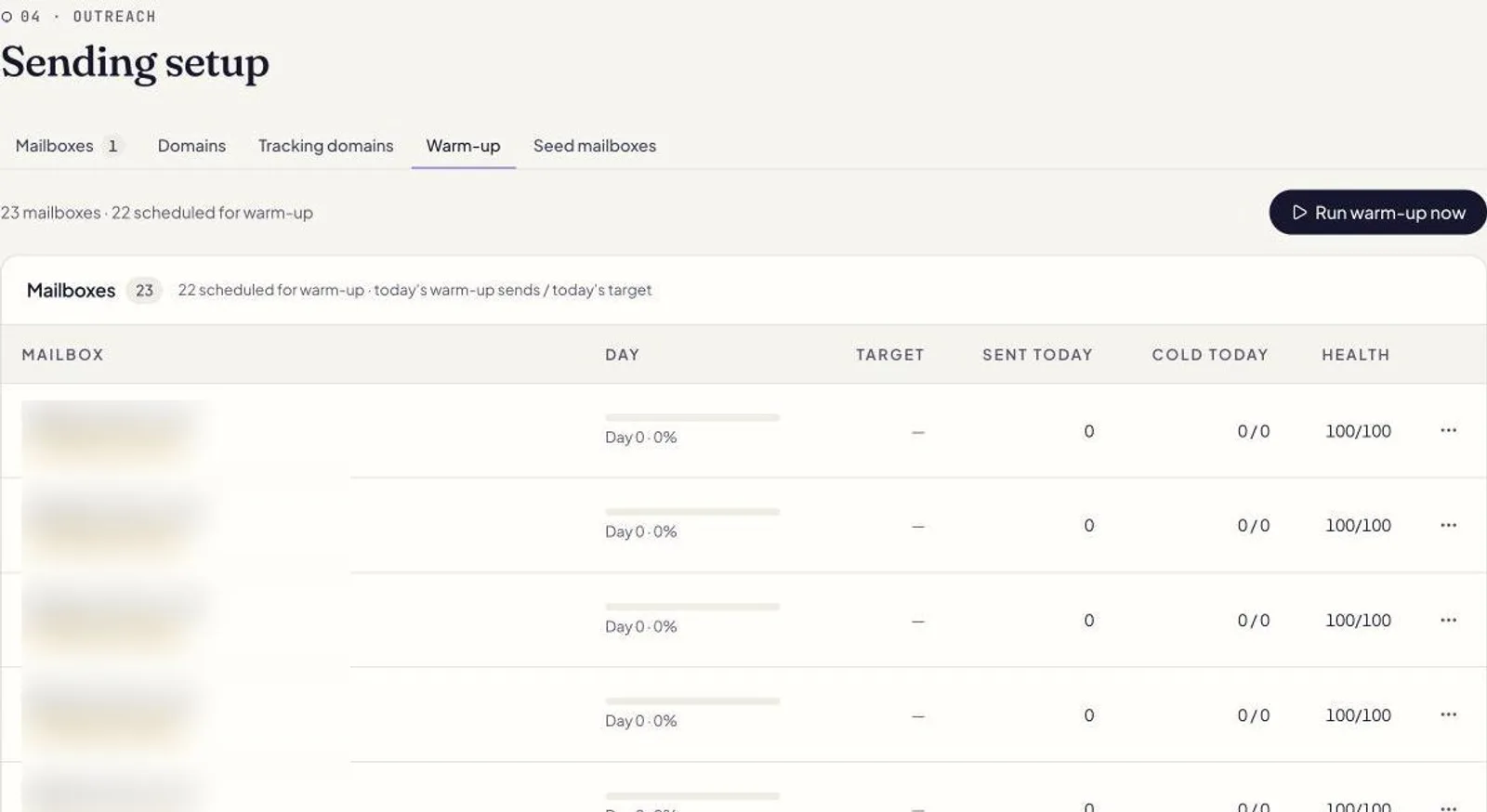Click the COLD TODAY column header
The height and width of the screenshot is (812, 1487).
click(1210, 355)
